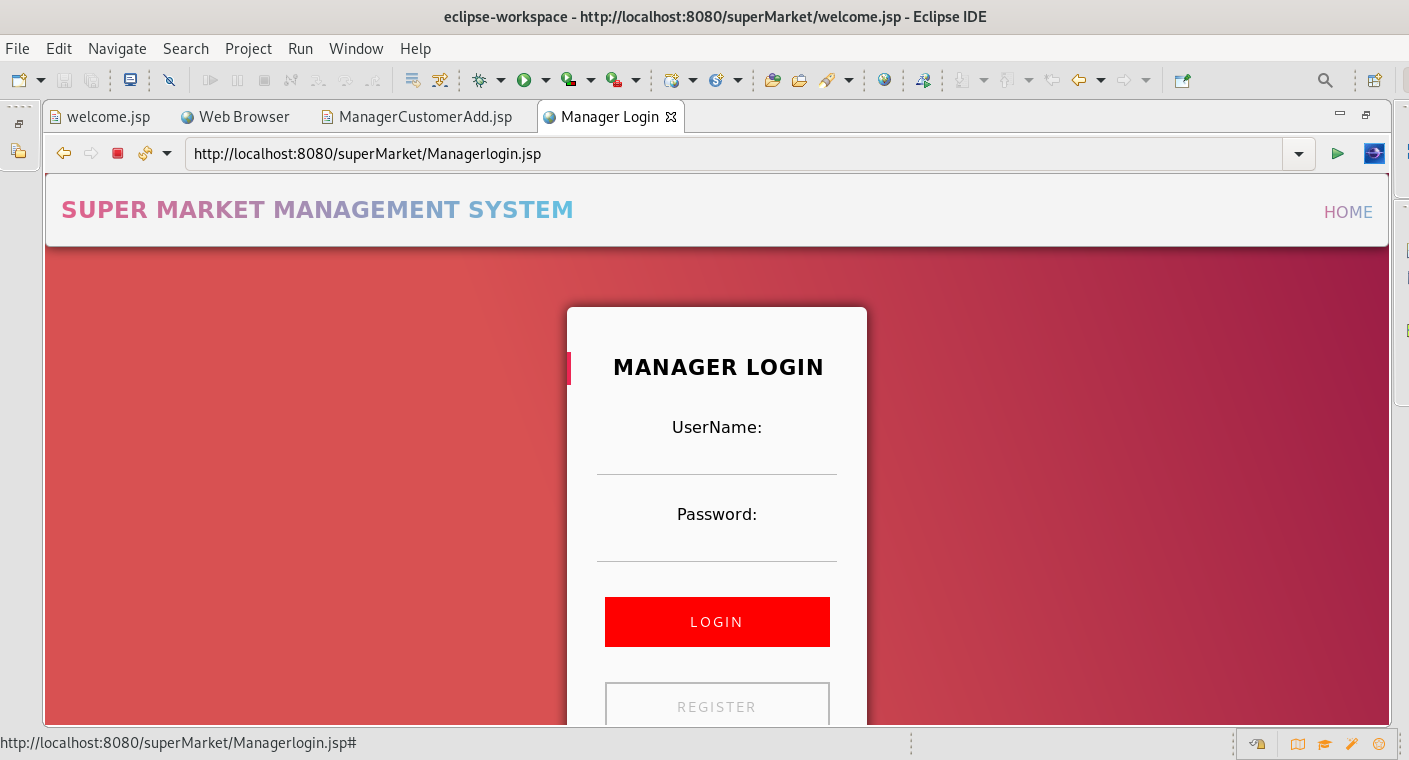This screenshot has width=1409, height=760.
Task: Click the Open Web Browser globe icon
Action: click(x=884, y=80)
